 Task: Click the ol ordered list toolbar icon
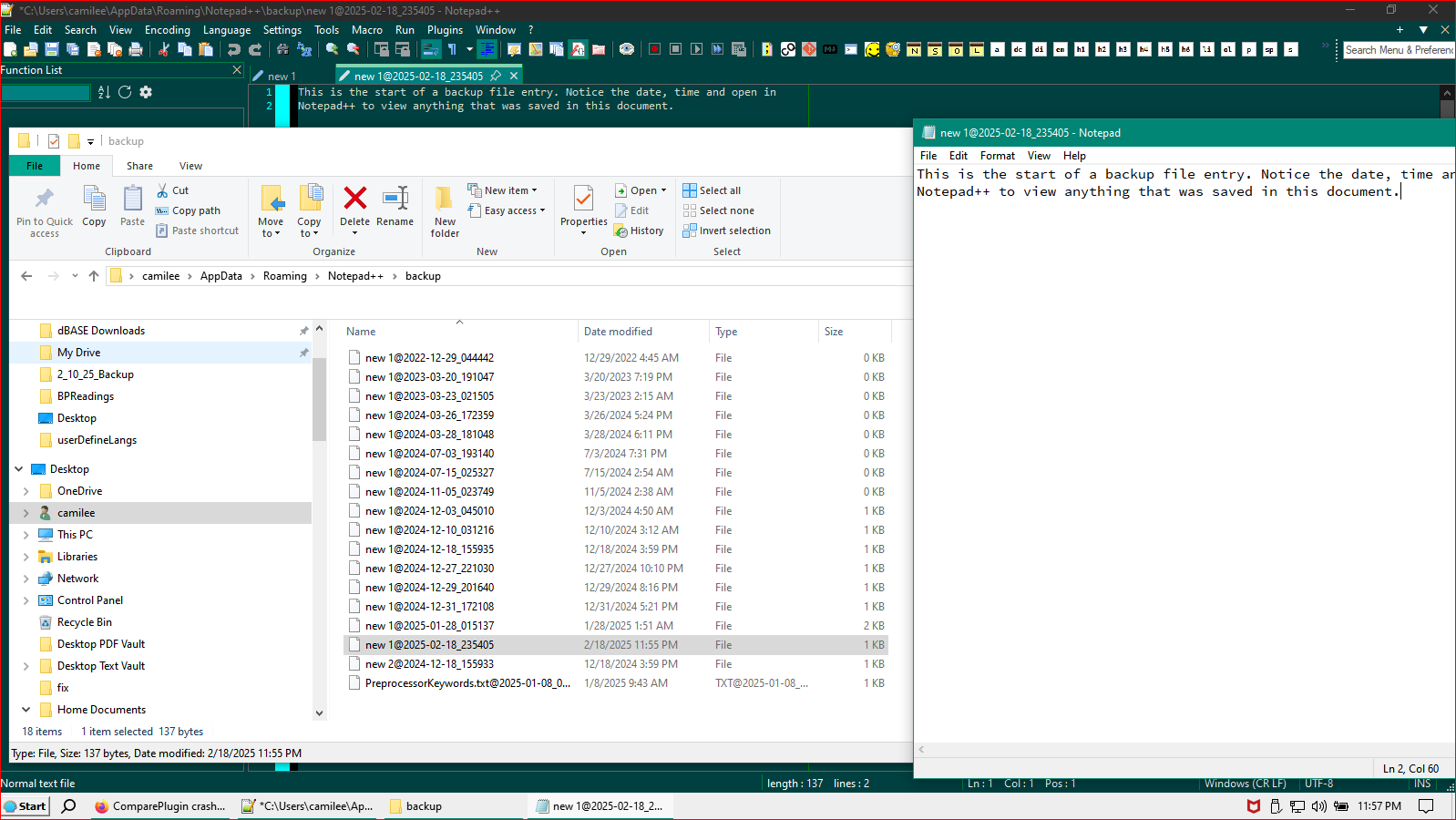[x=1228, y=49]
